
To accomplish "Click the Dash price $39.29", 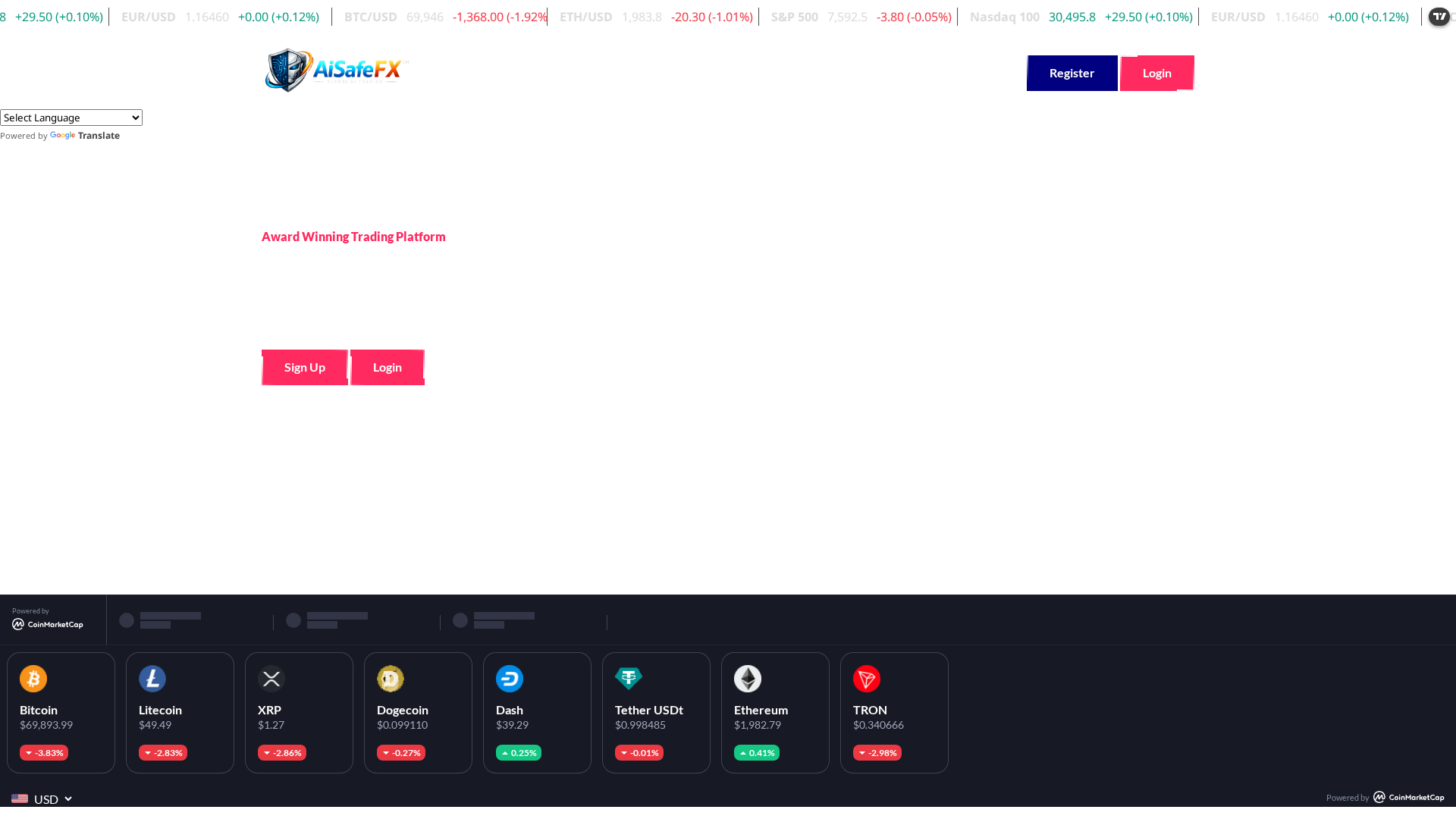I will click(x=513, y=725).
